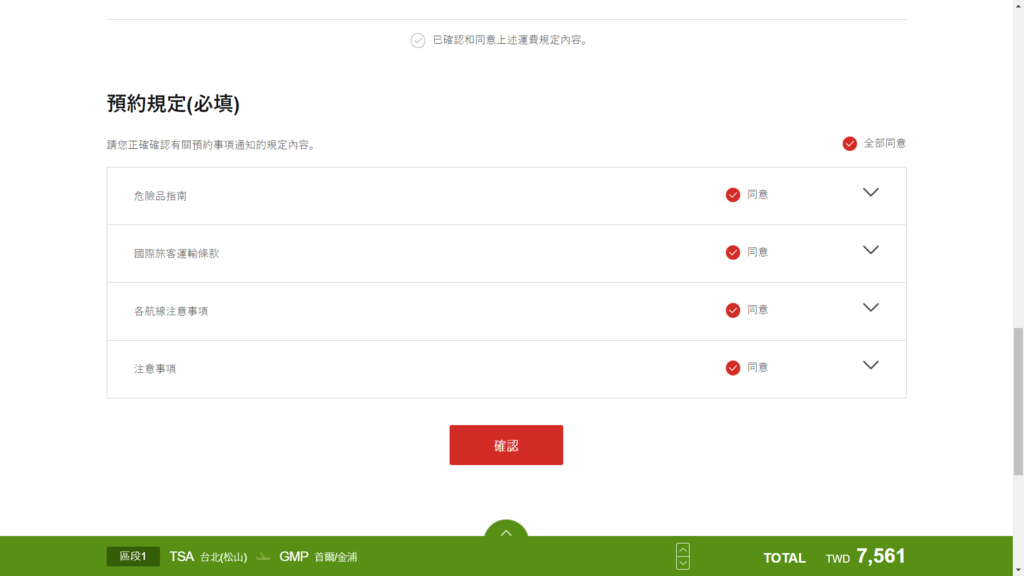
Task: Click the scrollbar down arrow
Action: pyautogui.click(x=1018, y=571)
